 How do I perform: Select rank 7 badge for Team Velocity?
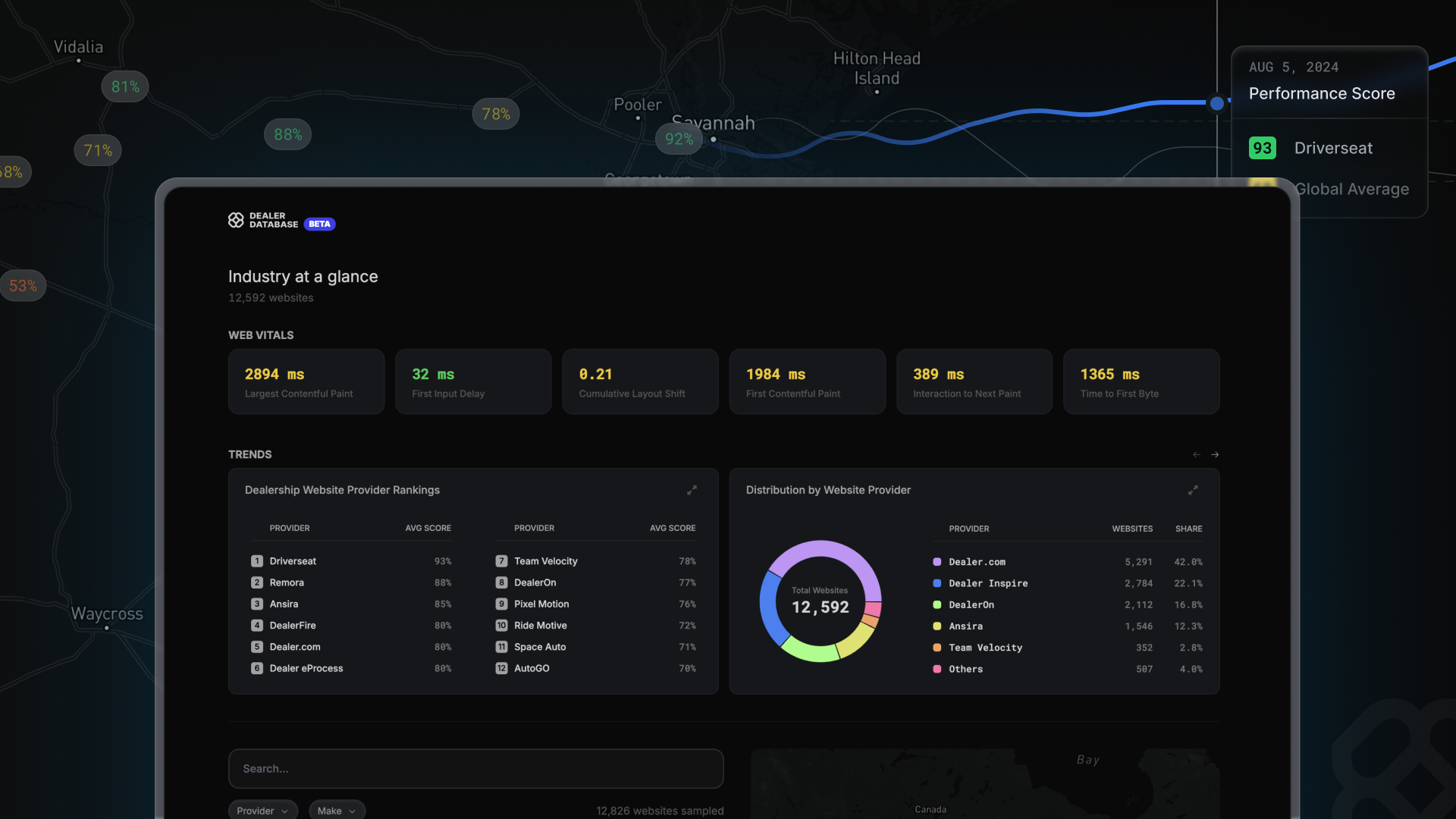coord(501,561)
